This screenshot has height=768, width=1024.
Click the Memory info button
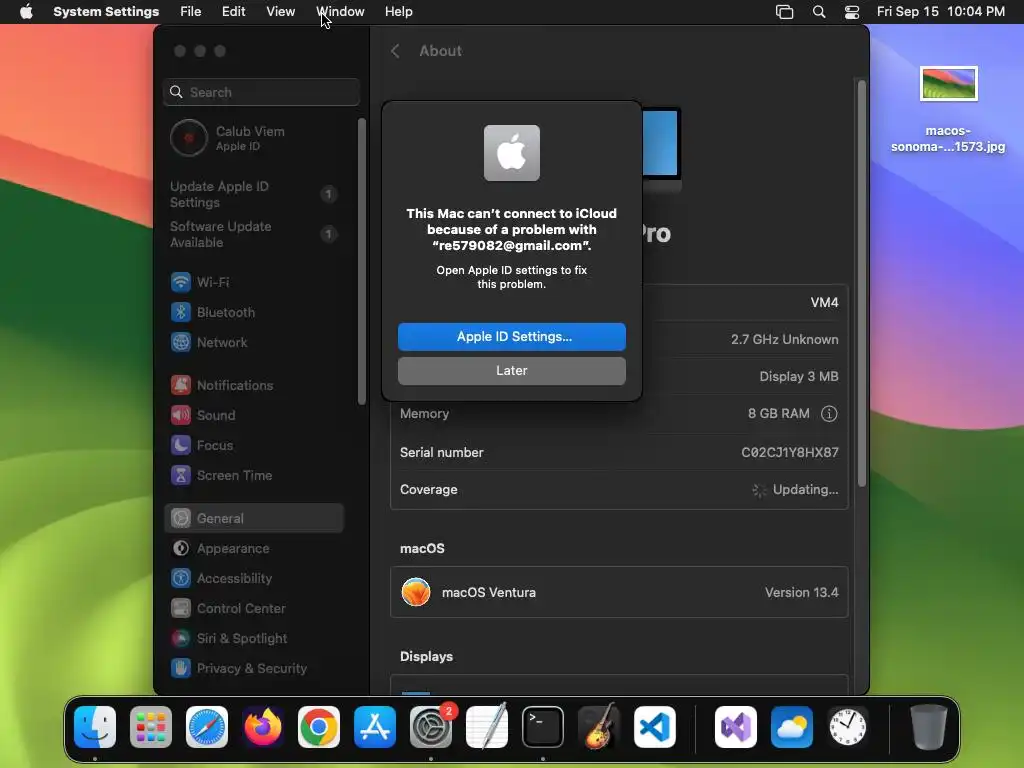pos(829,413)
